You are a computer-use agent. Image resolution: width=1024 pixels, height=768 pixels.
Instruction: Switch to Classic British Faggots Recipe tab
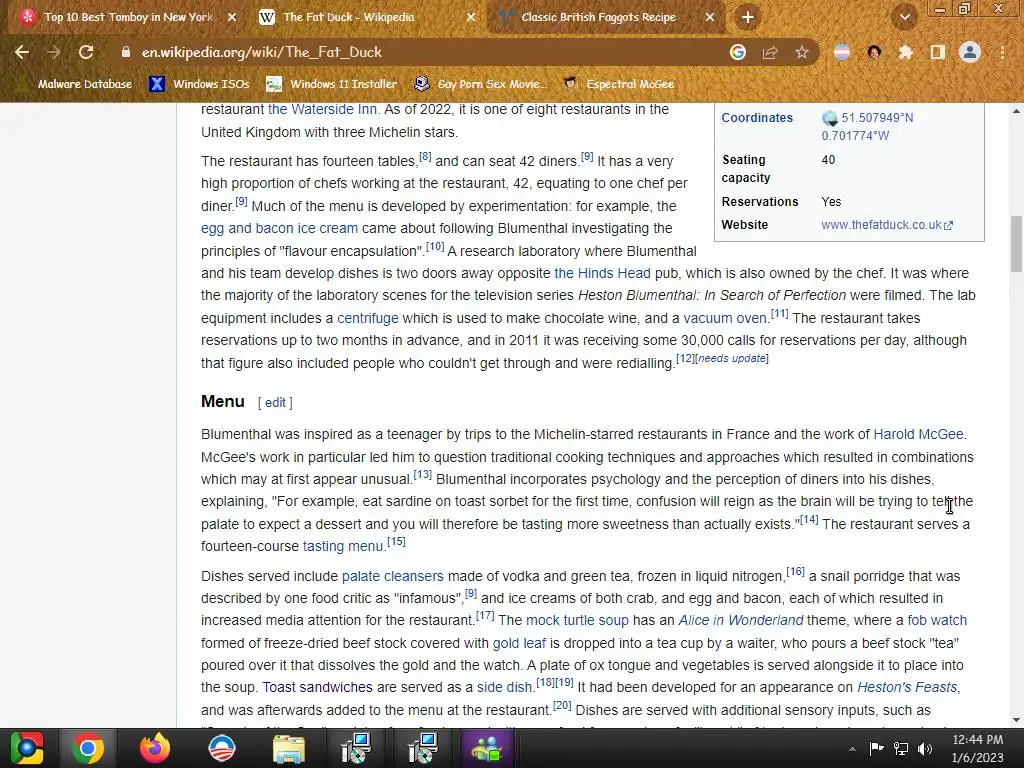(x=598, y=18)
